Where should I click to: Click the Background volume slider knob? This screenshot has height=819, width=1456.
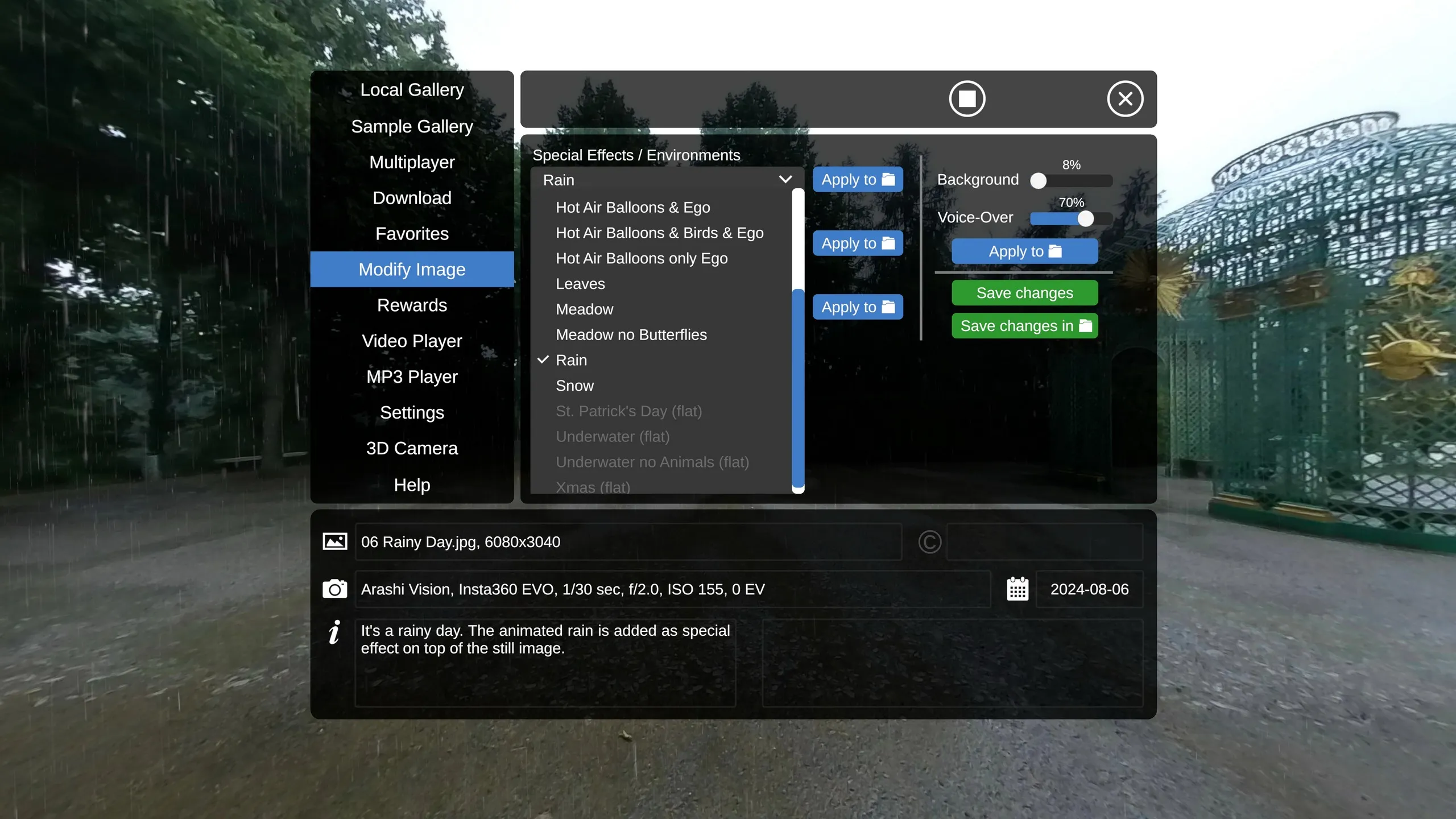click(x=1039, y=181)
